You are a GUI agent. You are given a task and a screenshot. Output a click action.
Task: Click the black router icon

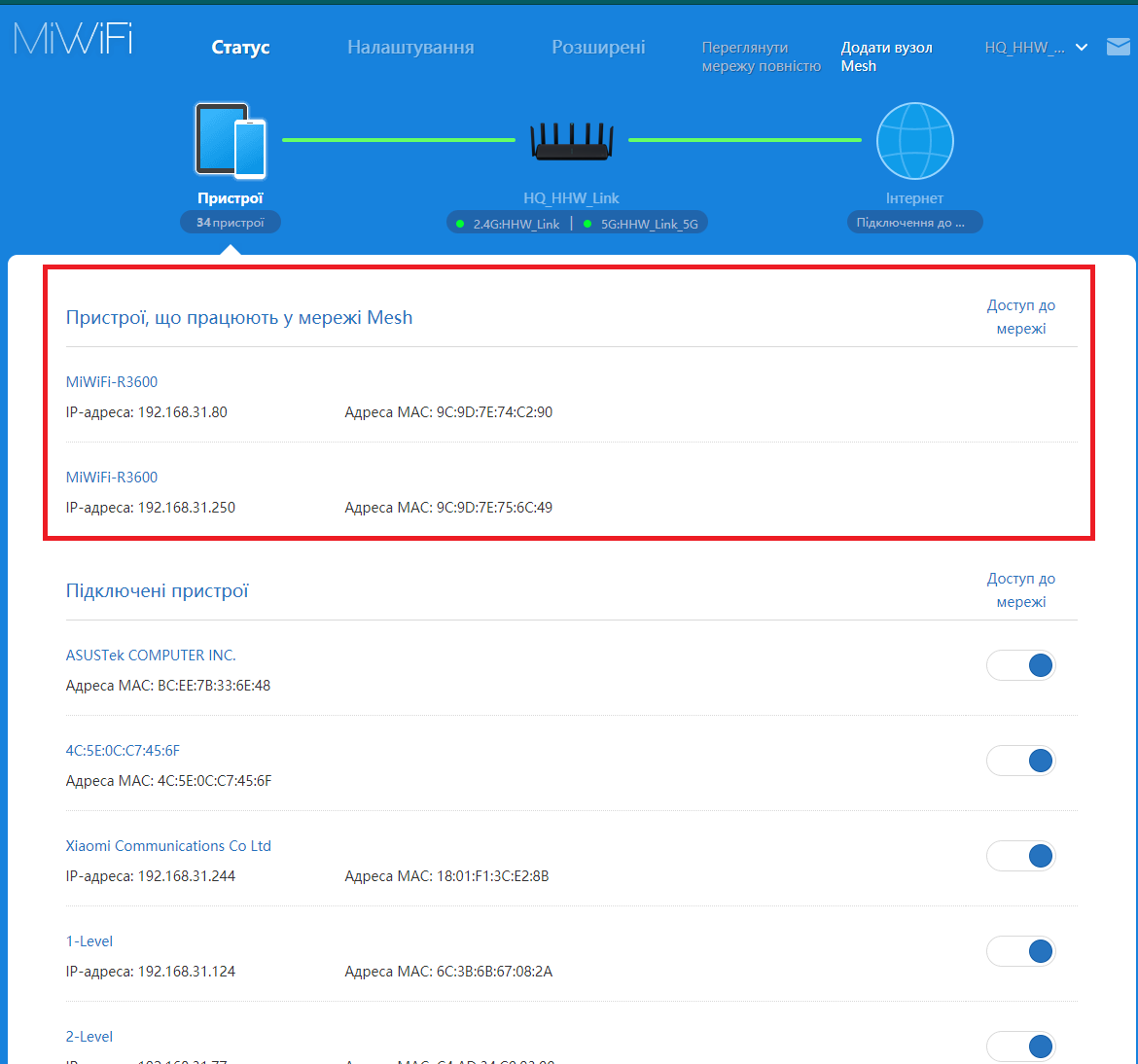[572, 141]
